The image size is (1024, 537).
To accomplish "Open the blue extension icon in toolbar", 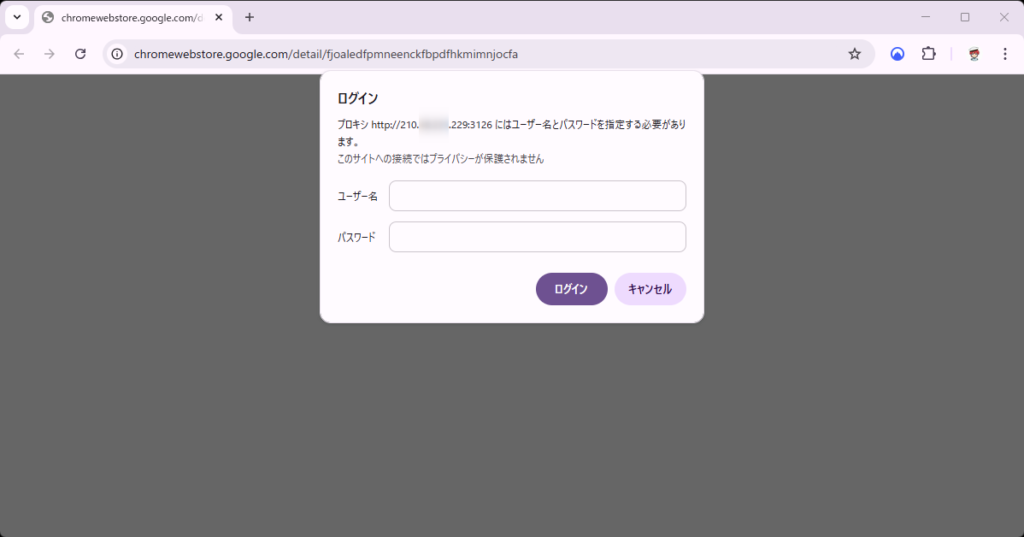I will 897,54.
